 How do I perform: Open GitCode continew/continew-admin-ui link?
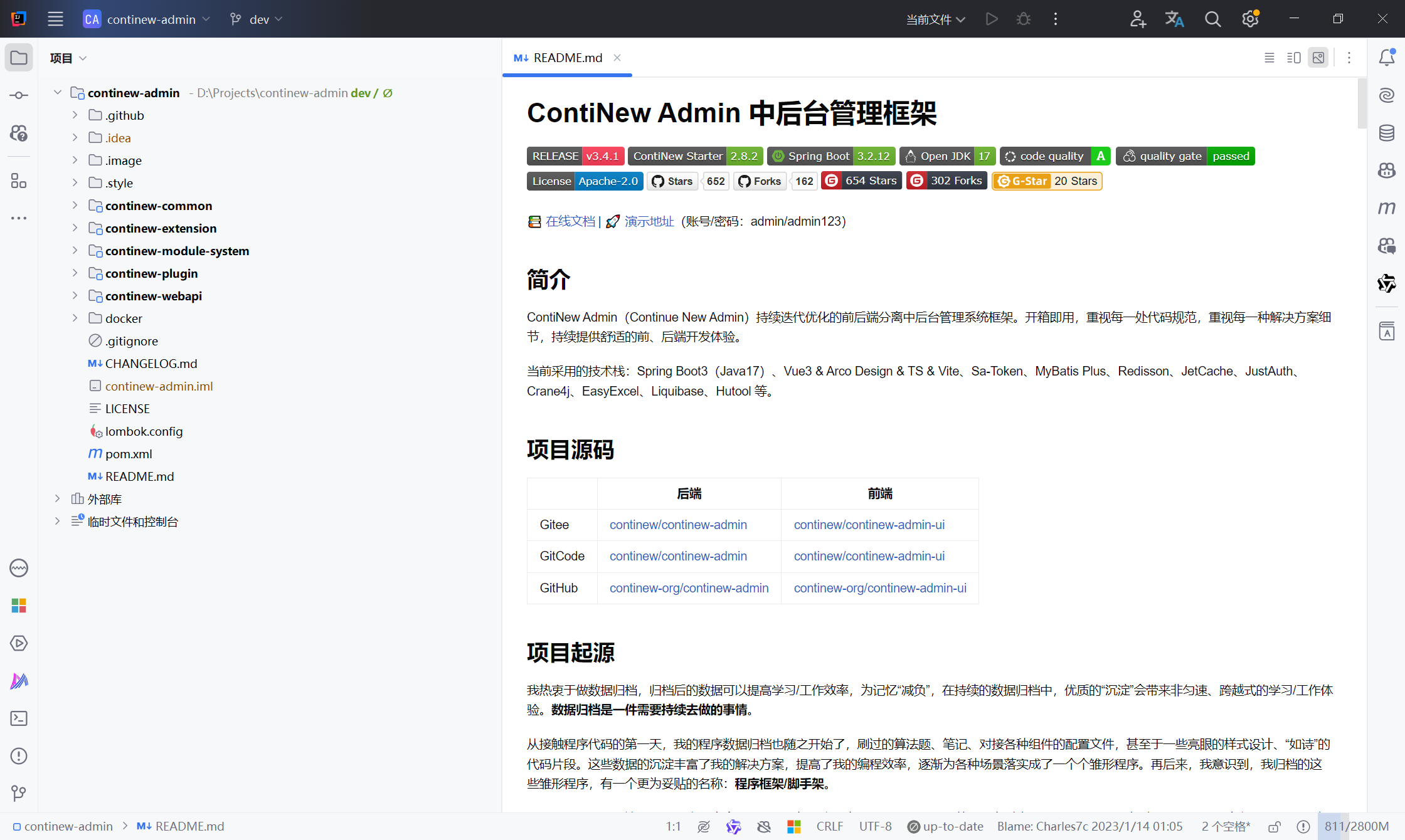[x=869, y=556]
